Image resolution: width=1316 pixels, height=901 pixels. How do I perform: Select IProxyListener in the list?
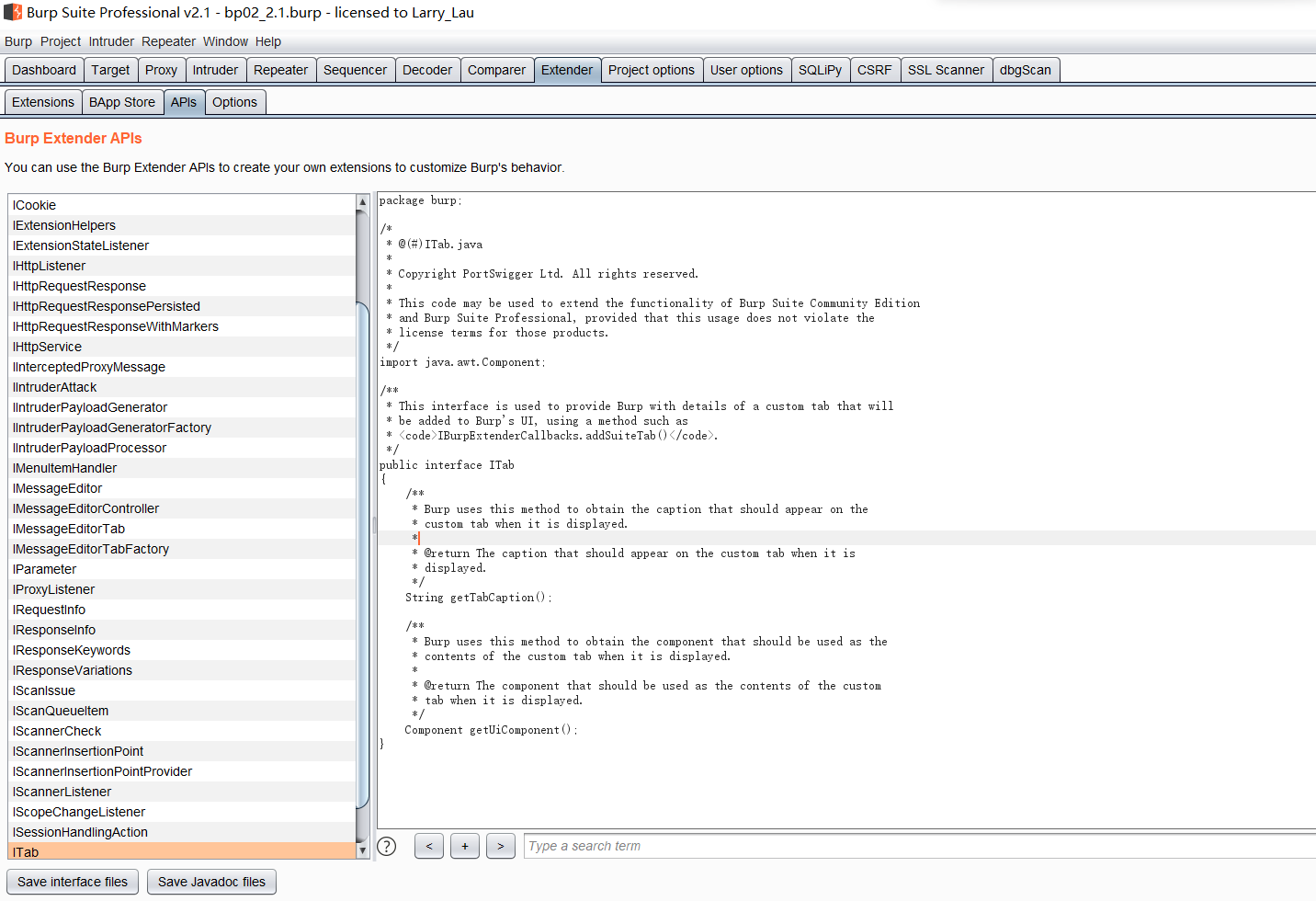(182, 589)
